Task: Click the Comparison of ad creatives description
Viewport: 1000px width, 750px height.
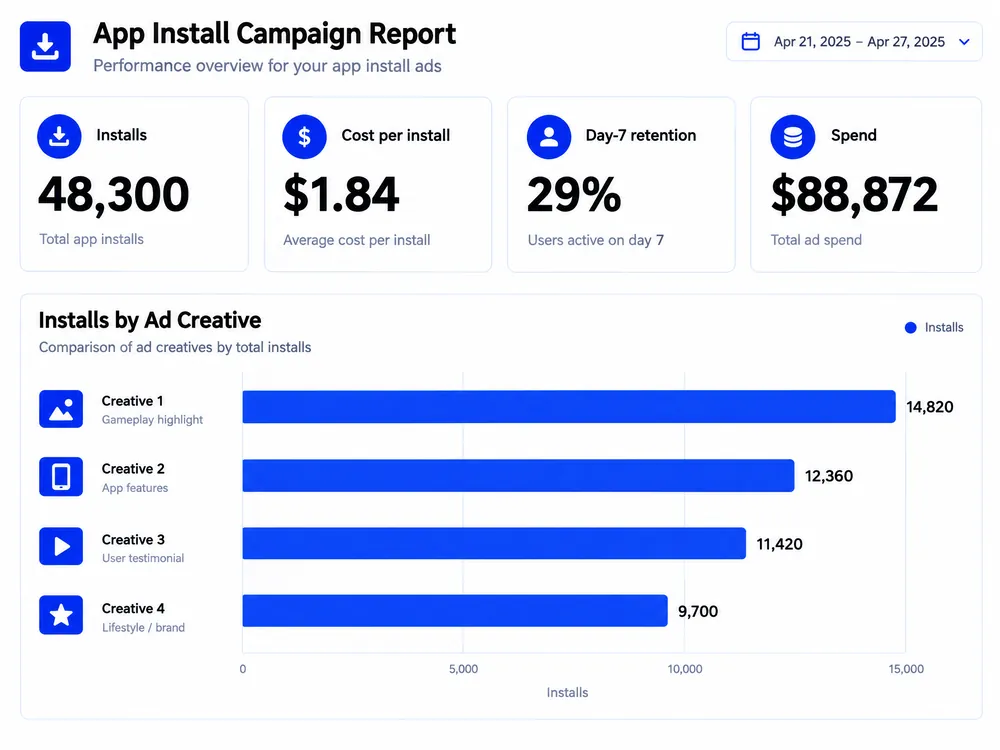Action: (175, 348)
